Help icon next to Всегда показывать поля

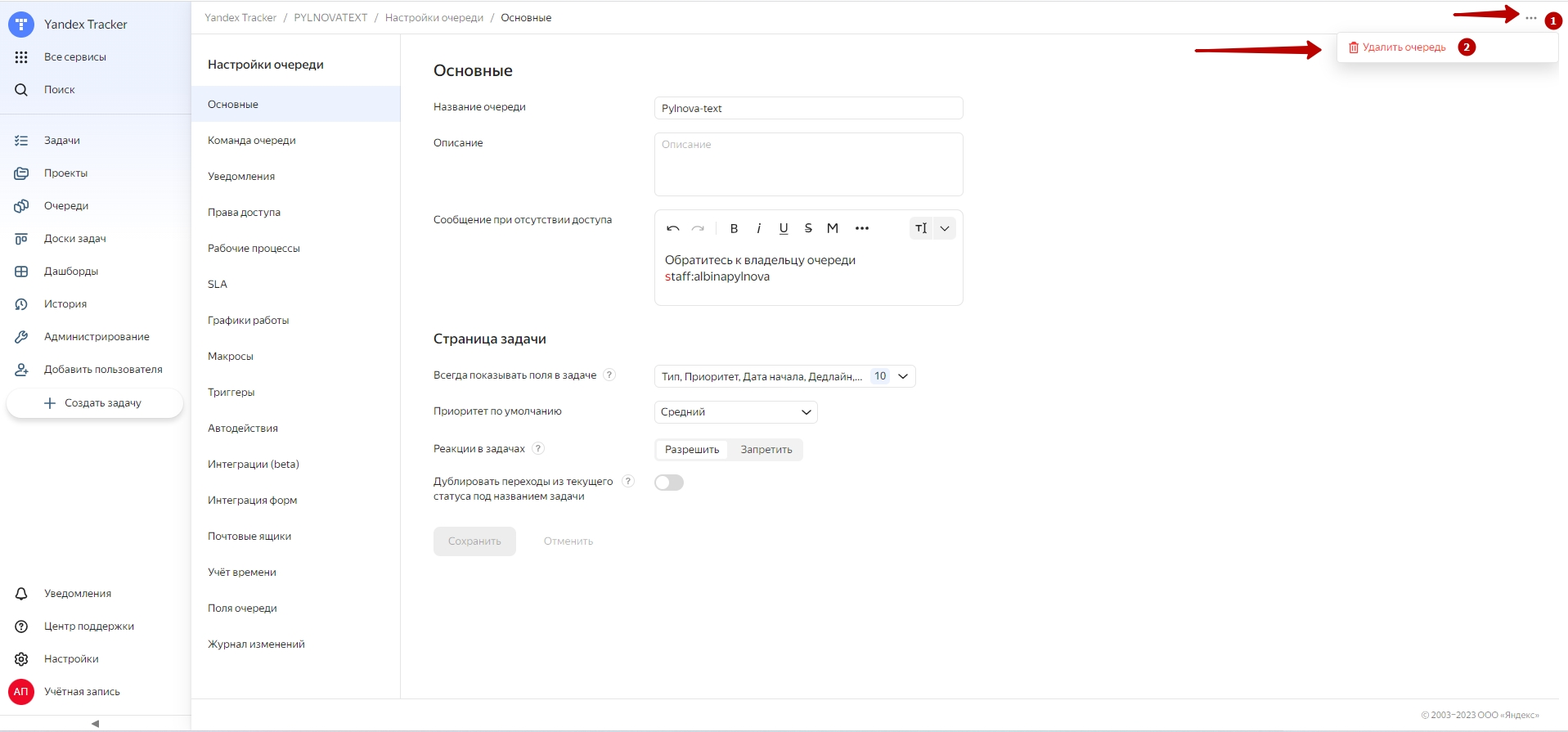[609, 375]
